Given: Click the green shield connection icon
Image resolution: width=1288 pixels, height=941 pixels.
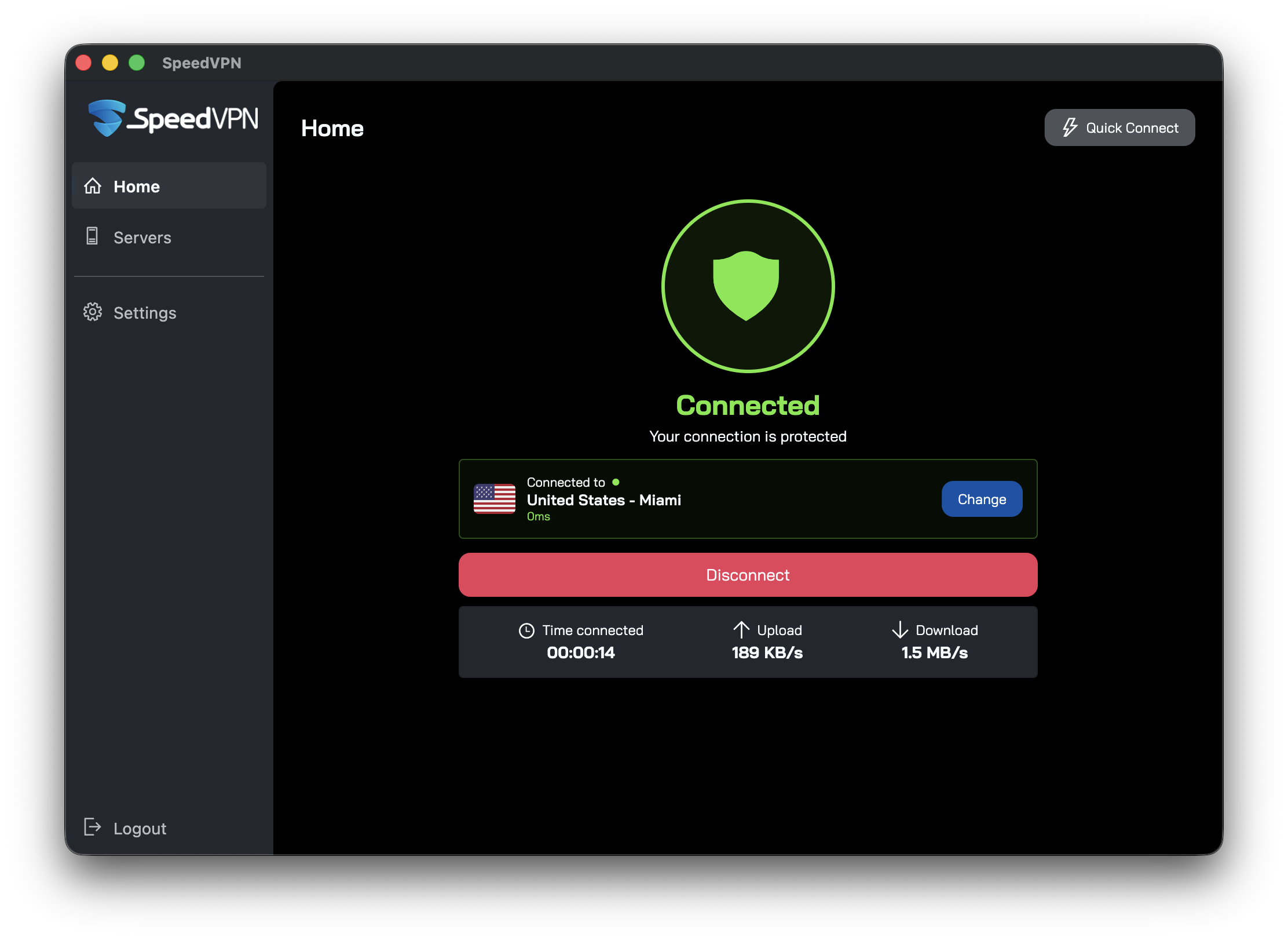Looking at the screenshot, I should pos(748,286).
